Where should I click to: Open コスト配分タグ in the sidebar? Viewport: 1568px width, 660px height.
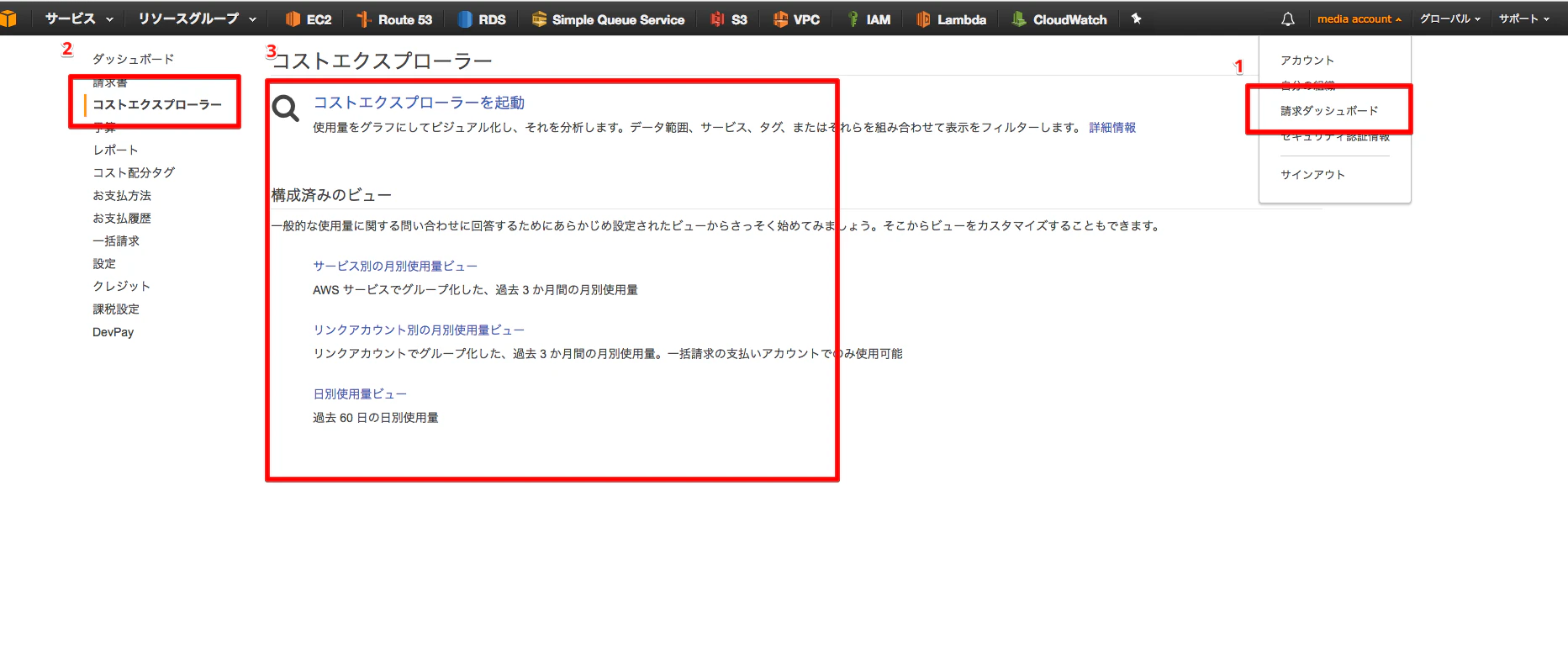tap(134, 172)
